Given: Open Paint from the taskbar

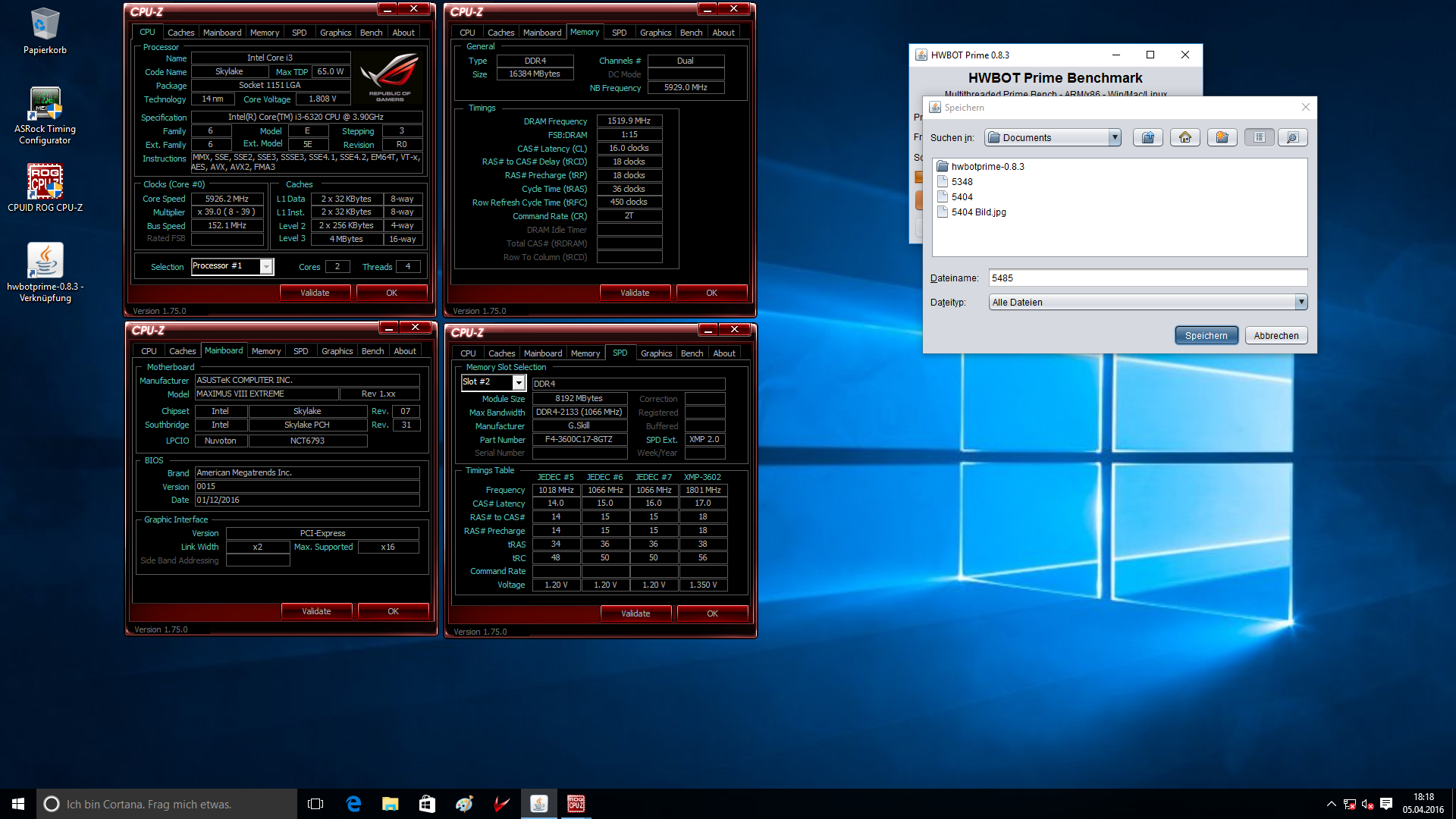Looking at the screenshot, I should pyautogui.click(x=464, y=804).
